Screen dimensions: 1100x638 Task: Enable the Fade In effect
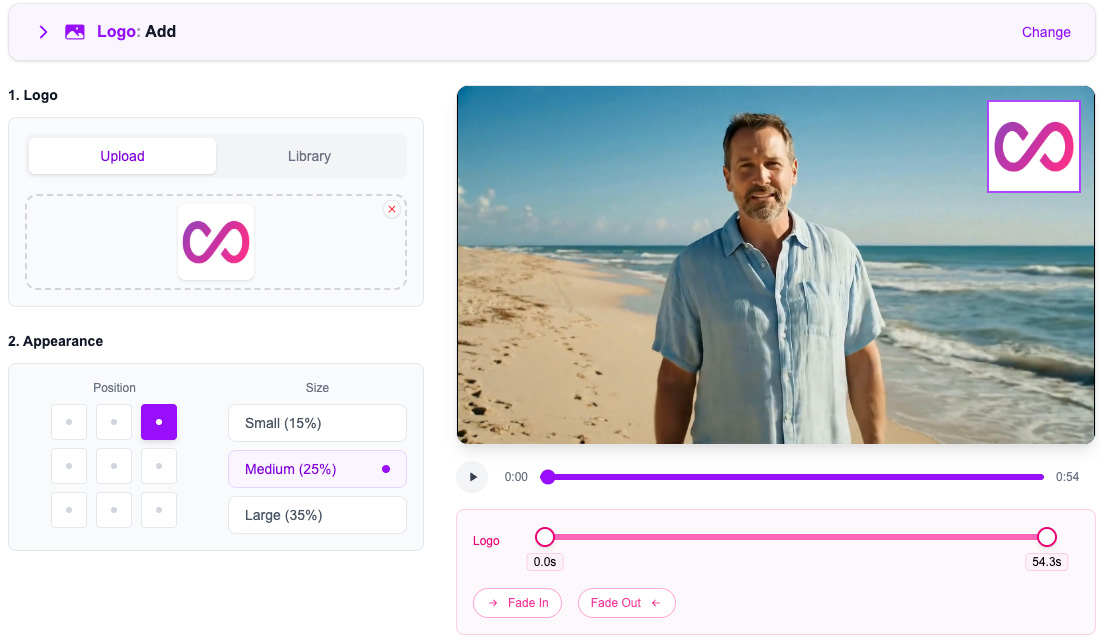tap(517, 603)
